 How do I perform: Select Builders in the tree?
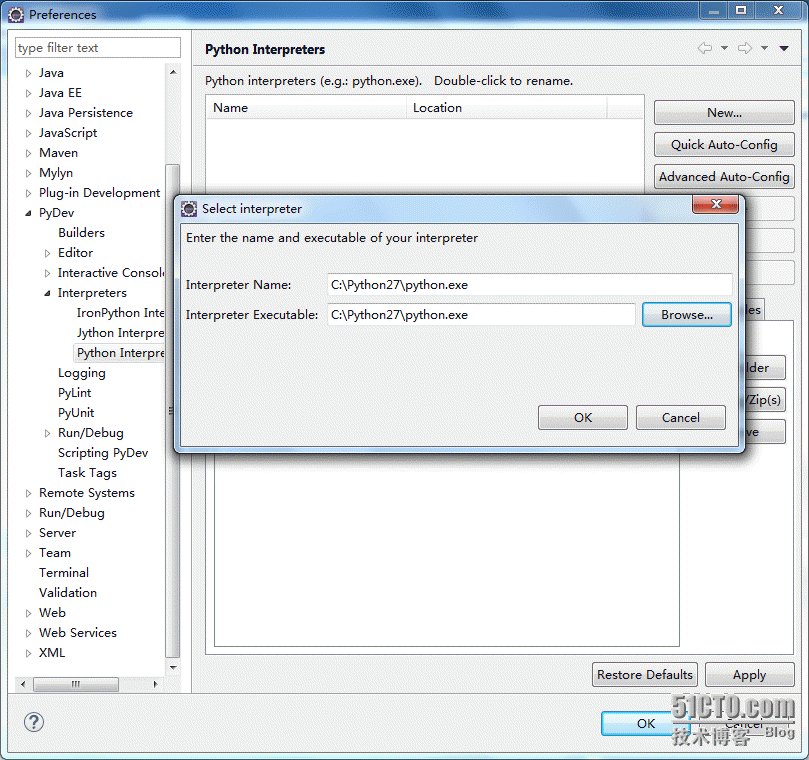[81, 233]
